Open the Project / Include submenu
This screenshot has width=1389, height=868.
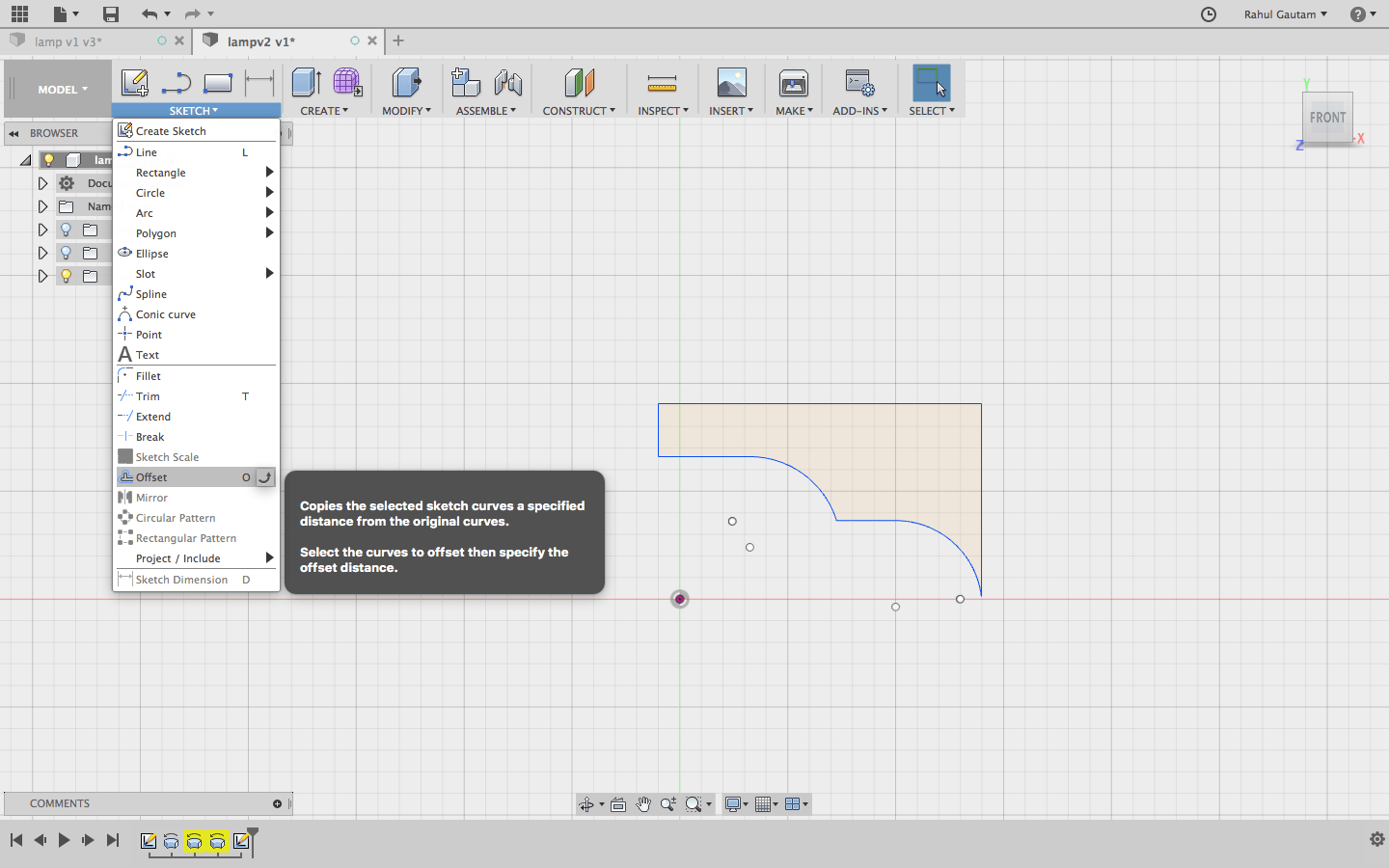(x=196, y=558)
